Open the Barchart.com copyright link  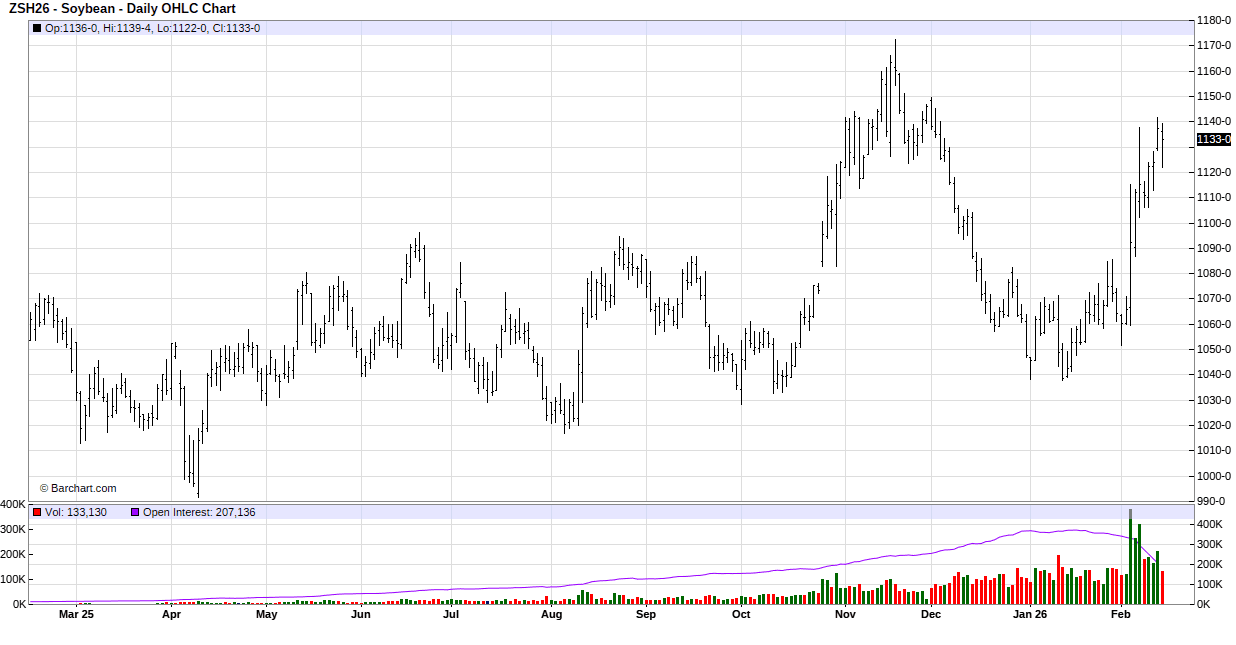(78, 488)
